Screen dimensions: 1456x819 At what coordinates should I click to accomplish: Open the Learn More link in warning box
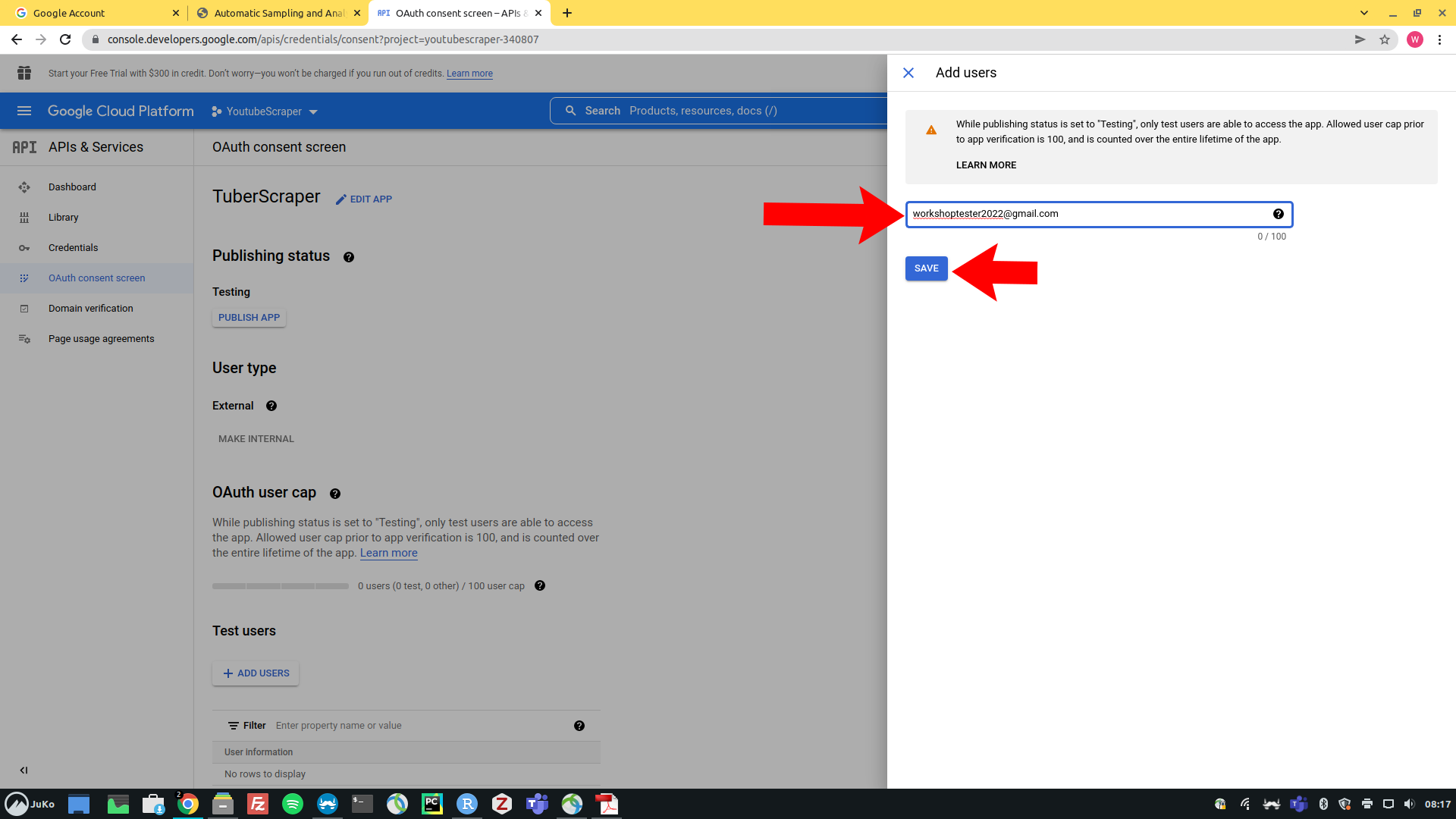tap(986, 165)
